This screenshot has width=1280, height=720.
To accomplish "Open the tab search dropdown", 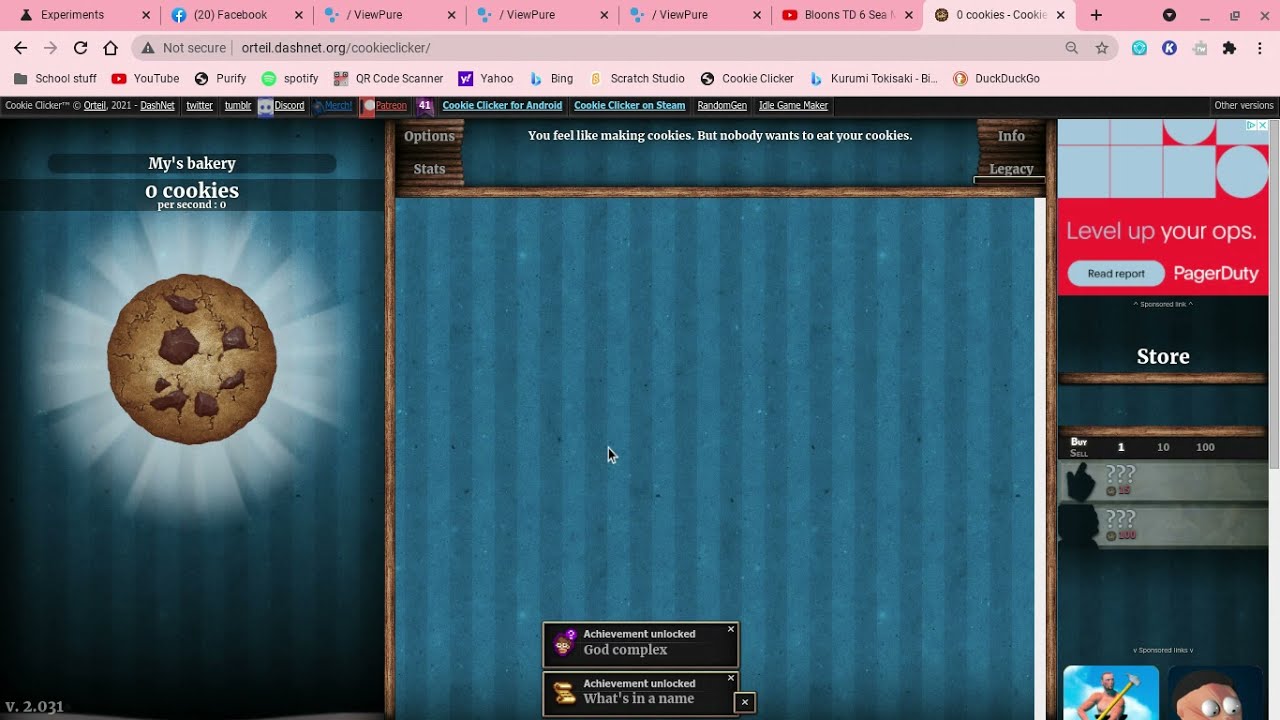I will click(x=1169, y=15).
